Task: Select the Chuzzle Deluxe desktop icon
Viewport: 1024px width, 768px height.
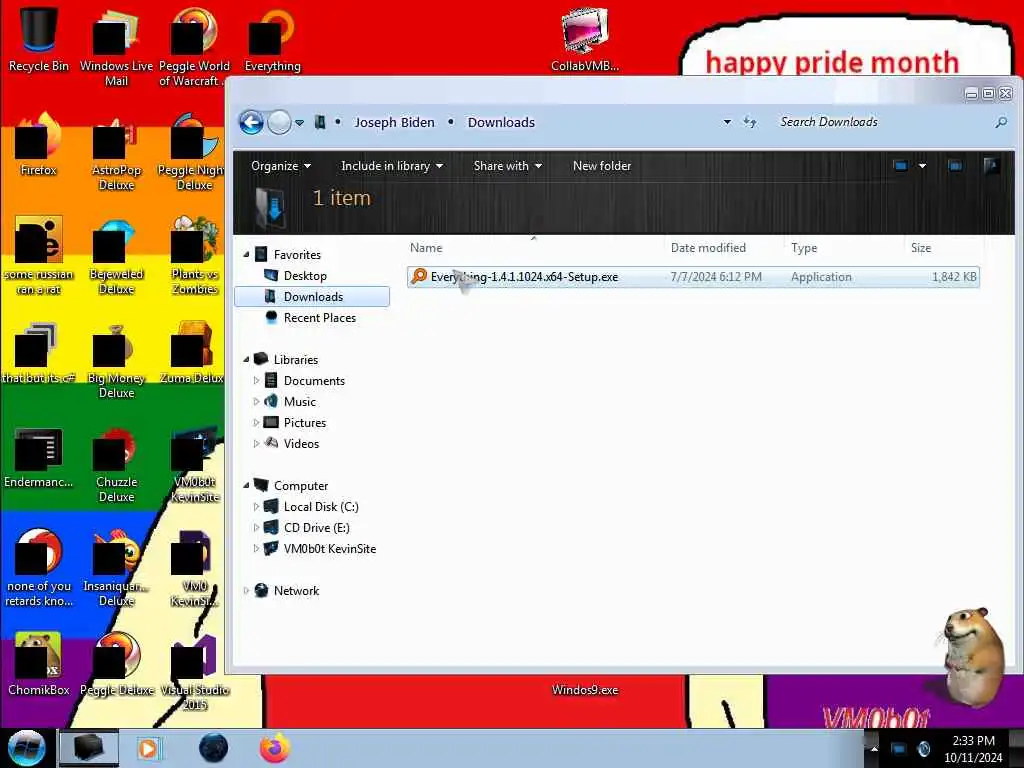Action: tap(116, 465)
